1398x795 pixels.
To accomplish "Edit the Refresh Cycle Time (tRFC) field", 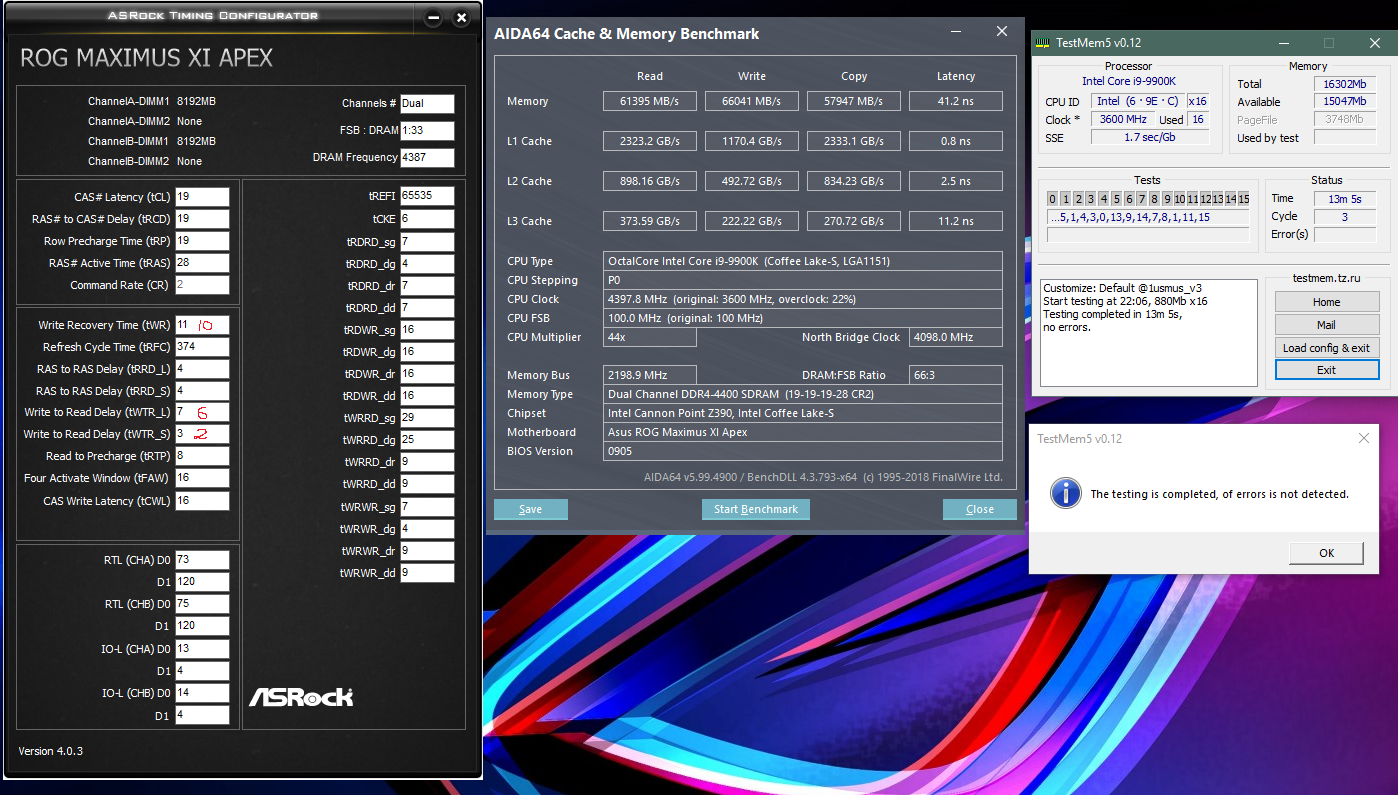I will click(202, 347).
